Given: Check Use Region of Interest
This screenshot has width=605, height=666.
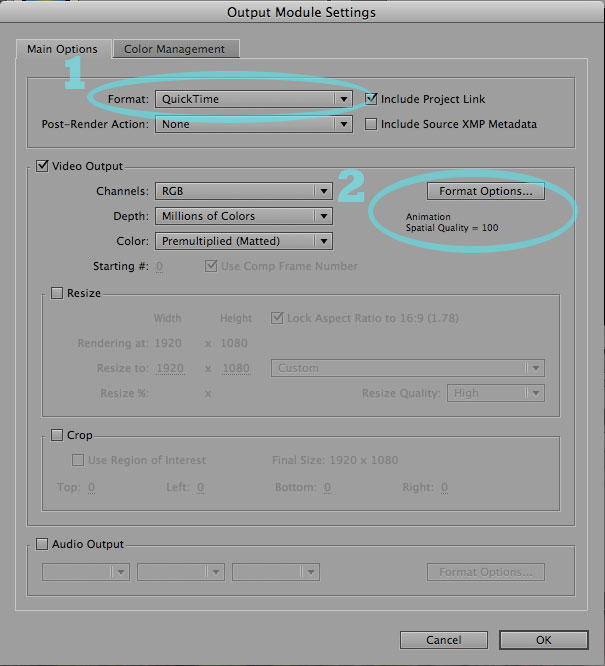Looking at the screenshot, I should click(78, 460).
